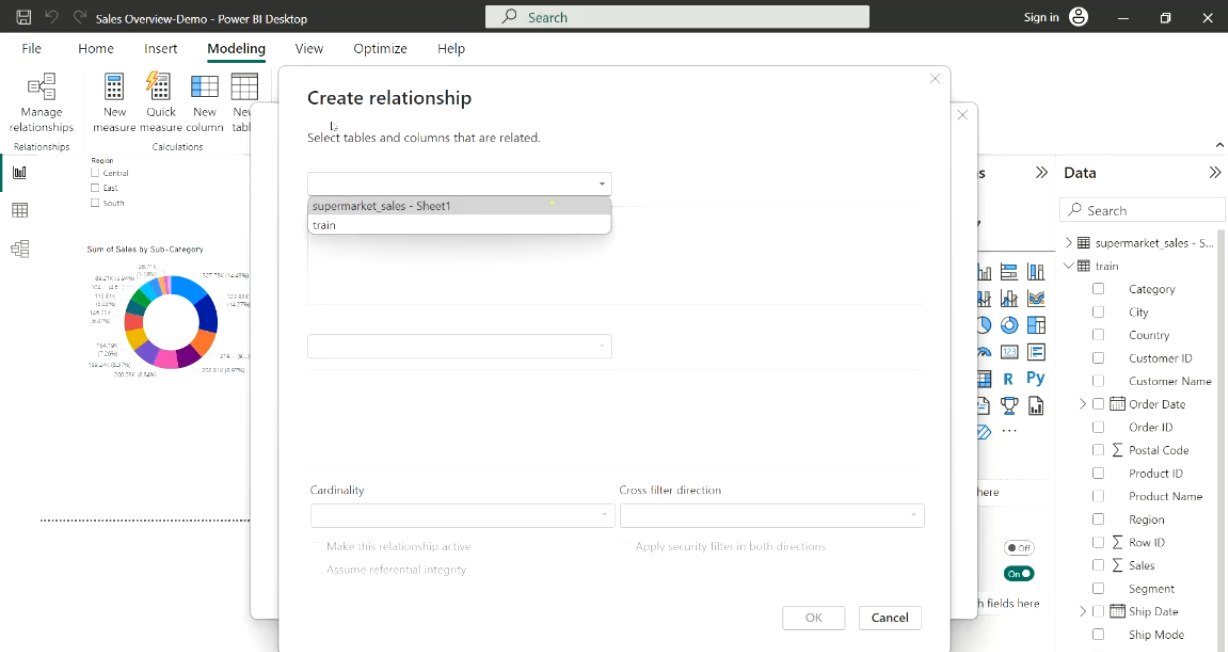Open more visuals via the ellipsis

(1009, 432)
